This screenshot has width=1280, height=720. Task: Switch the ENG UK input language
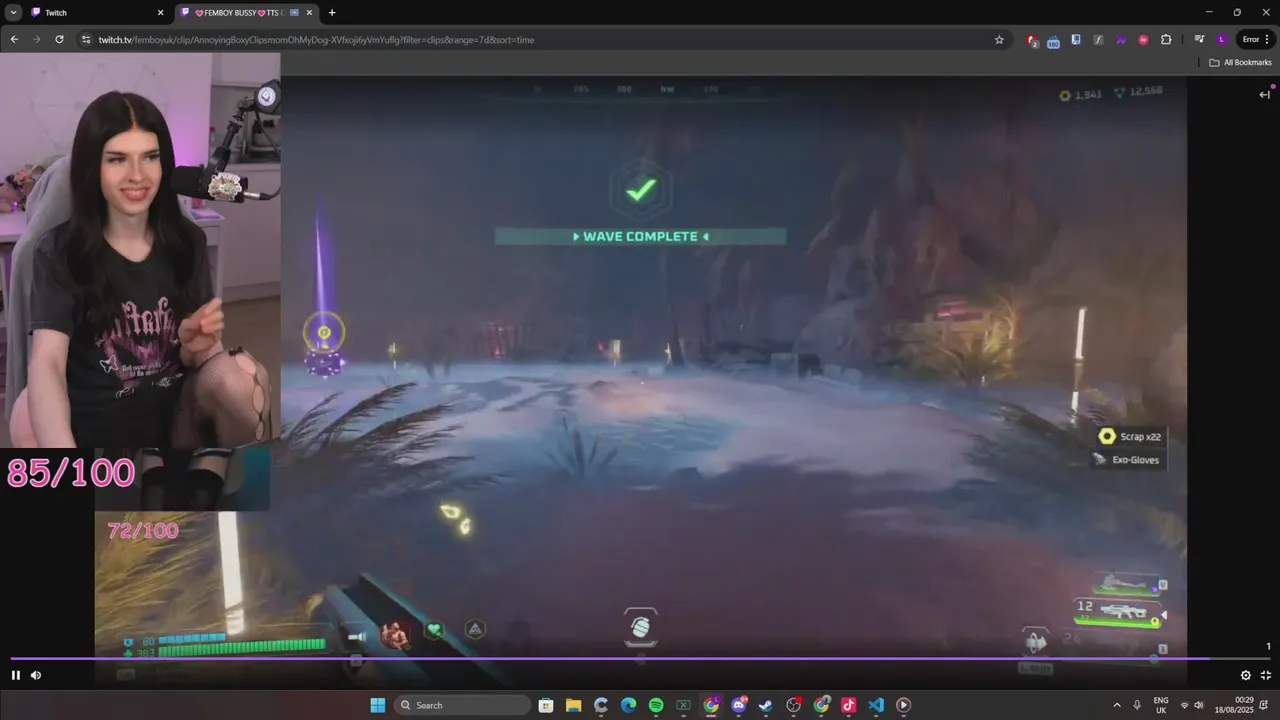(1161, 705)
